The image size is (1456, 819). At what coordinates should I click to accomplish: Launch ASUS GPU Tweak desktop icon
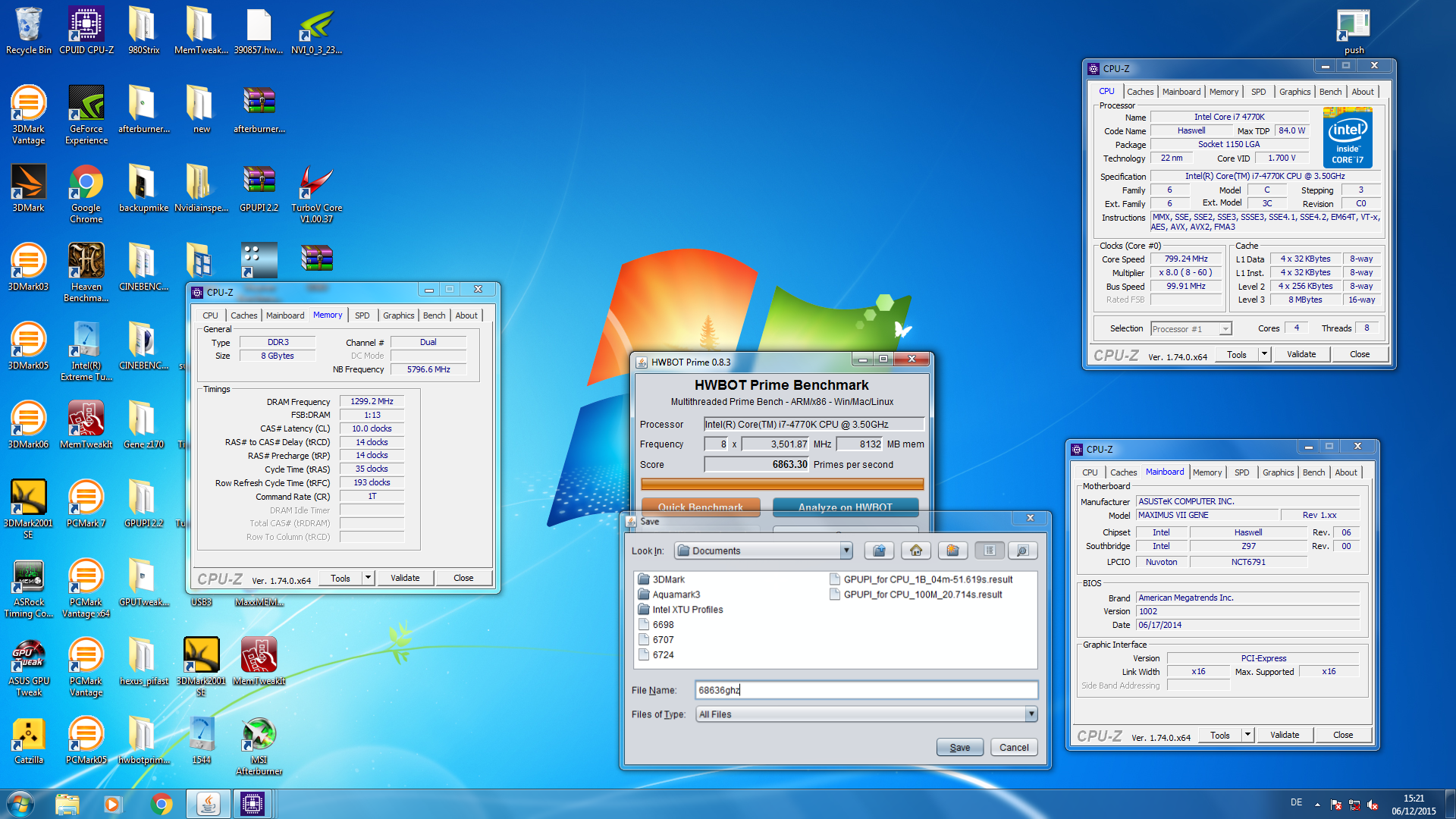29,667
